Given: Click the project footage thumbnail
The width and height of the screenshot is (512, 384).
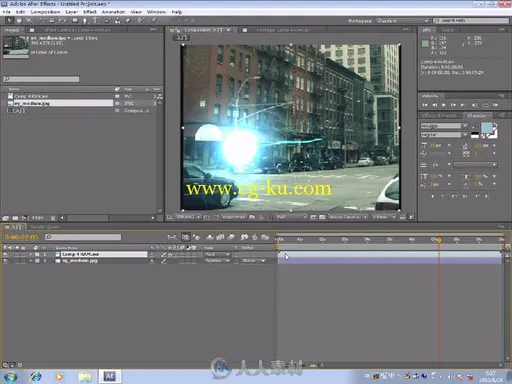Looking at the screenshot, I should 16,46.
